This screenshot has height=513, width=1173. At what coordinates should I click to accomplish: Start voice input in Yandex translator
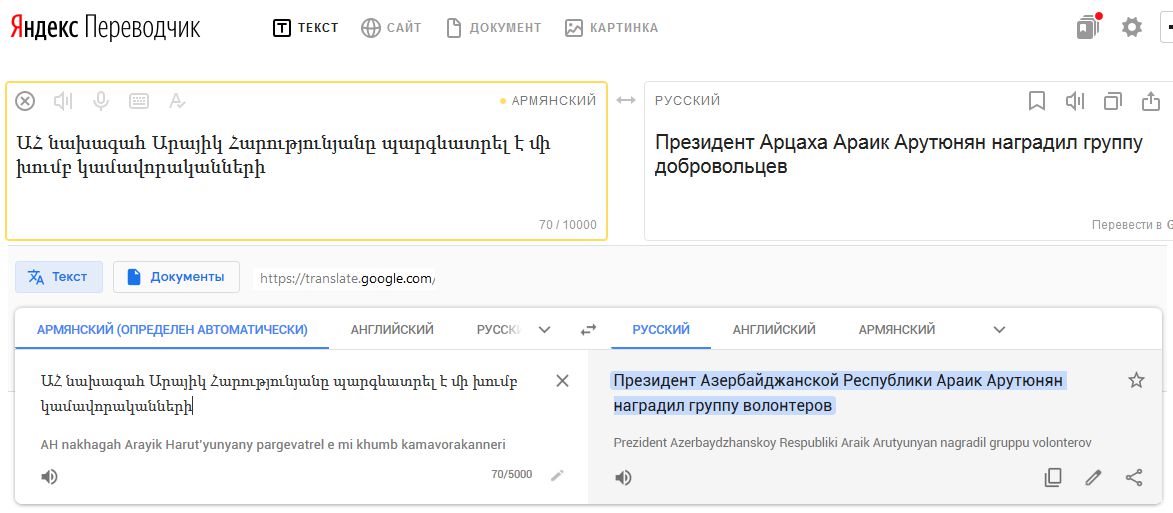tap(101, 100)
